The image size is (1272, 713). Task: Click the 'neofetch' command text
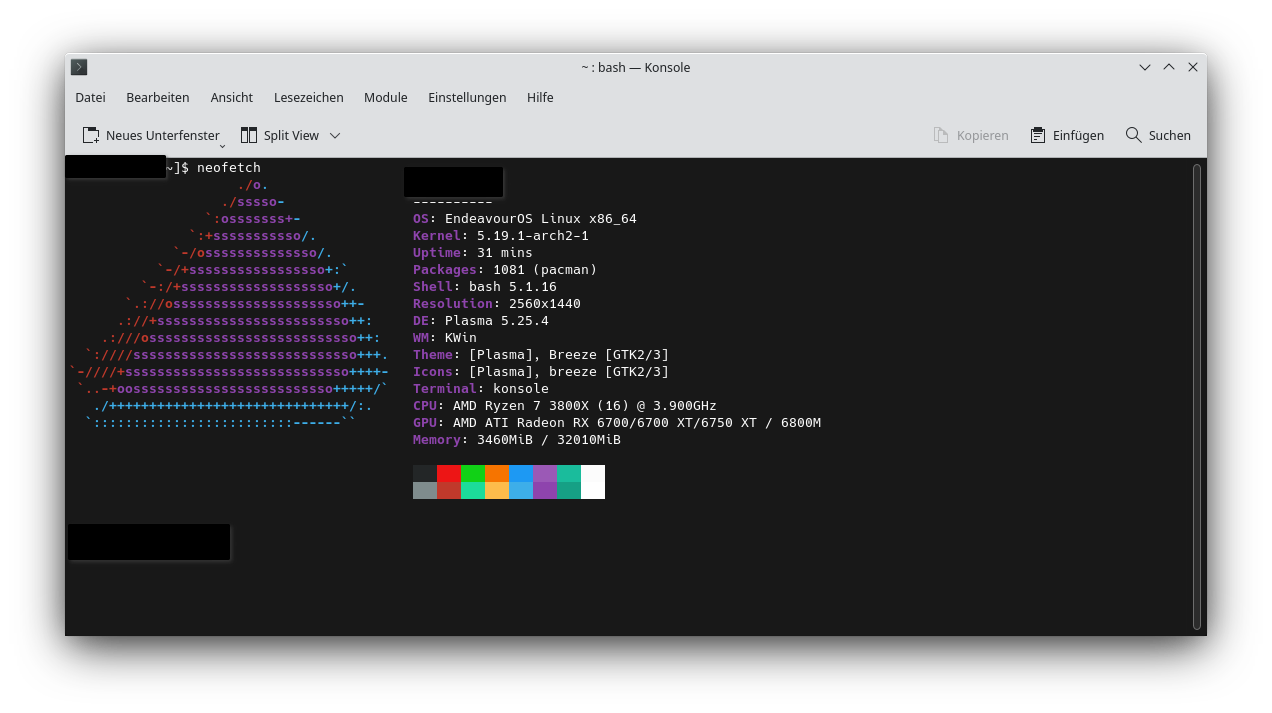pos(229,167)
